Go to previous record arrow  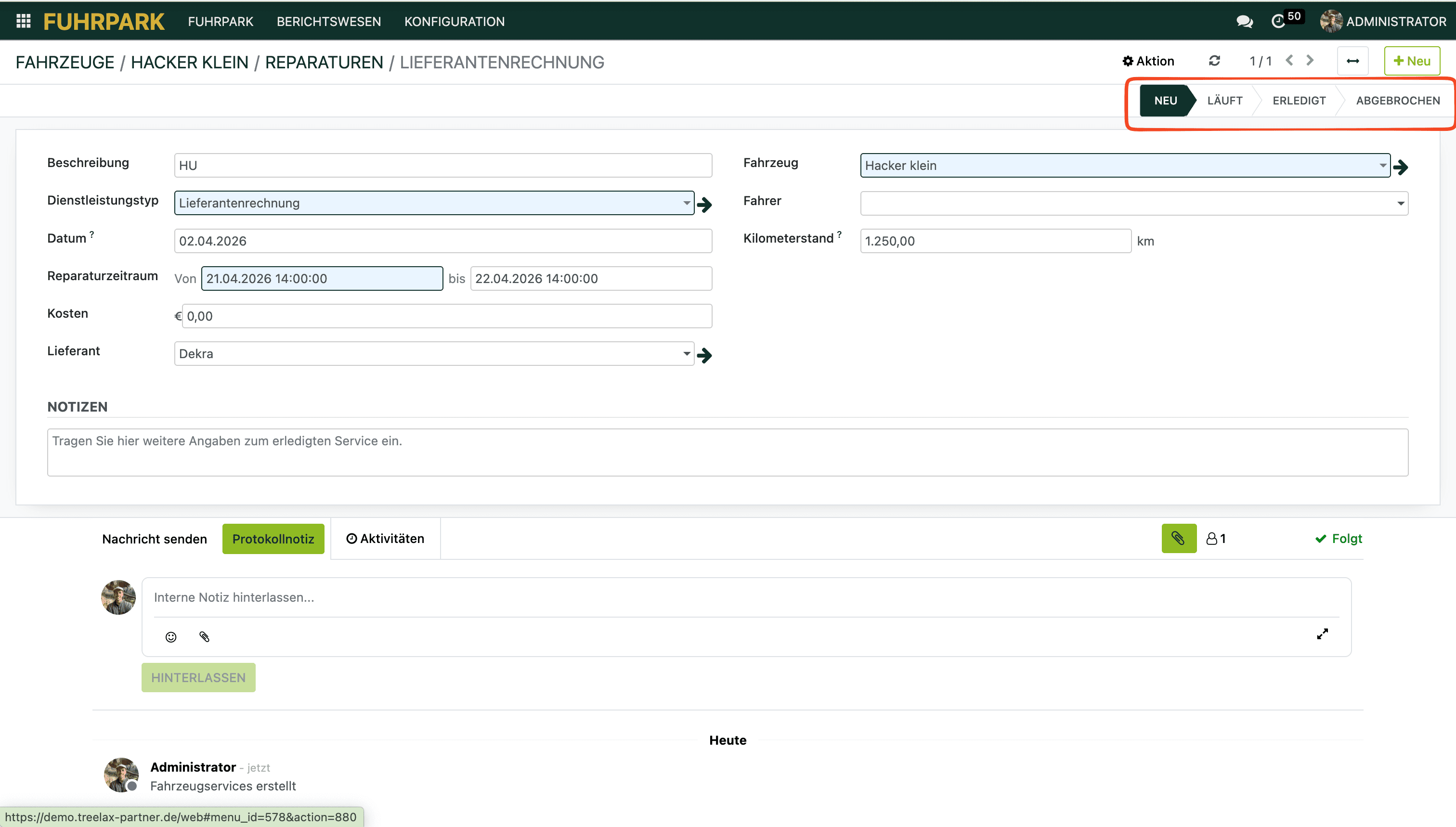coord(1289,60)
